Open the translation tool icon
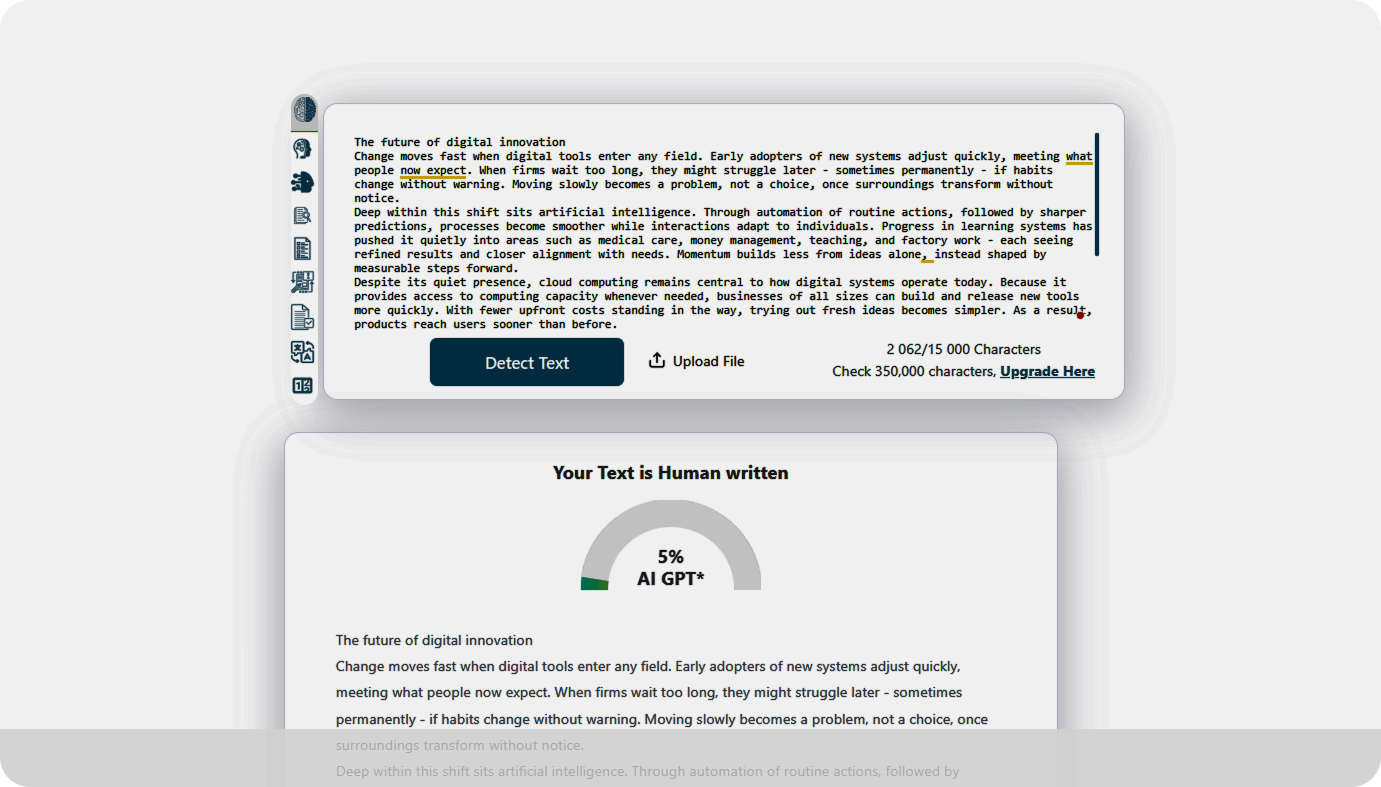The height and width of the screenshot is (787, 1381). (x=302, y=352)
